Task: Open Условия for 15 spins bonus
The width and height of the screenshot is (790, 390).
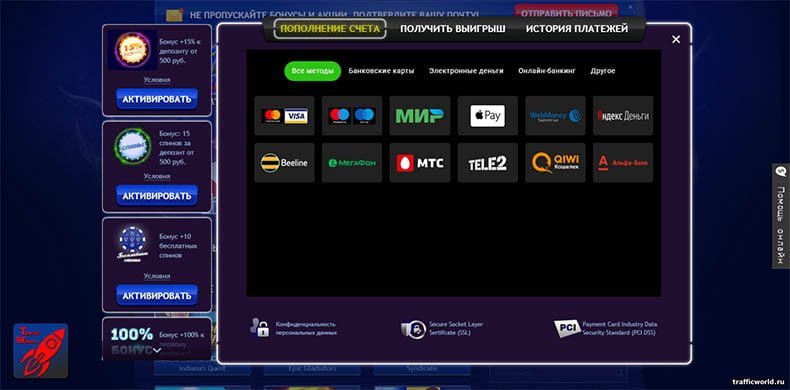Action: (x=157, y=176)
